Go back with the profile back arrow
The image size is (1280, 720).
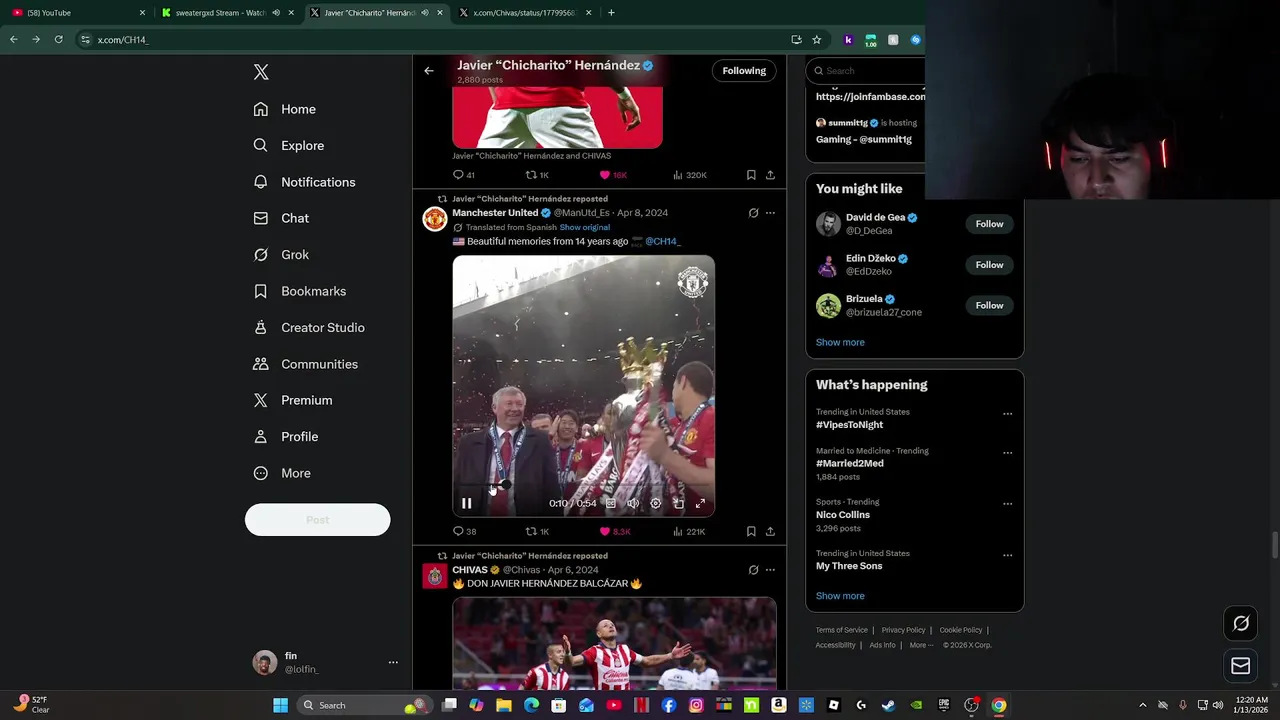[429, 71]
